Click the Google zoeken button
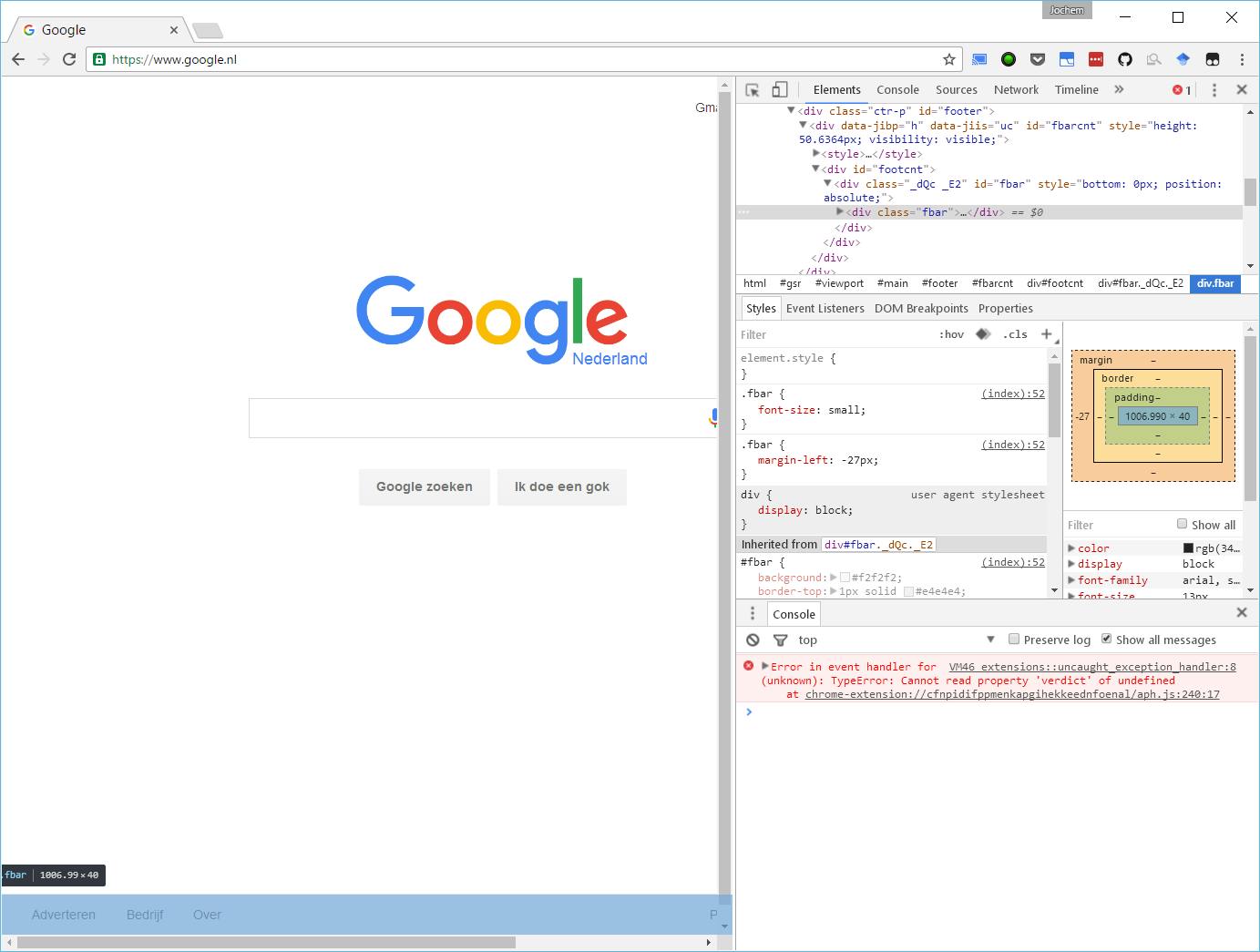The height and width of the screenshot is (952, 1260). [x=425, y=486]
